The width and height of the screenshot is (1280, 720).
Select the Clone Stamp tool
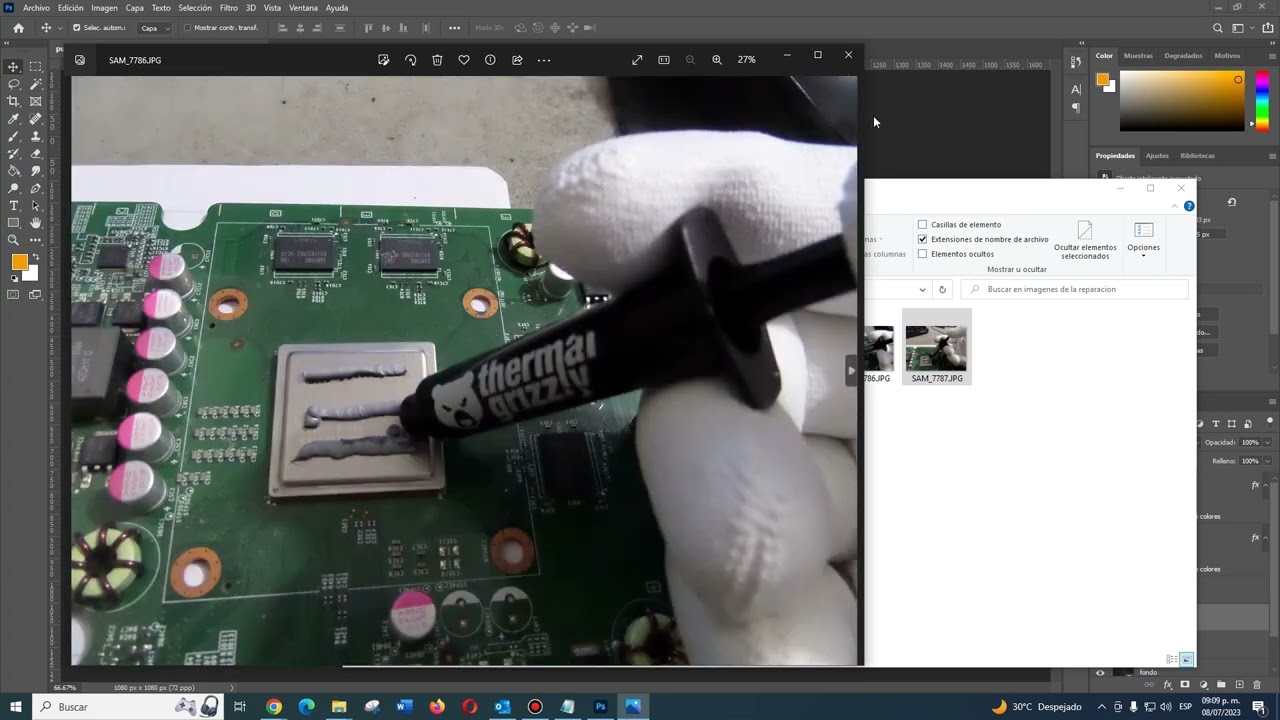pos(36,136)
